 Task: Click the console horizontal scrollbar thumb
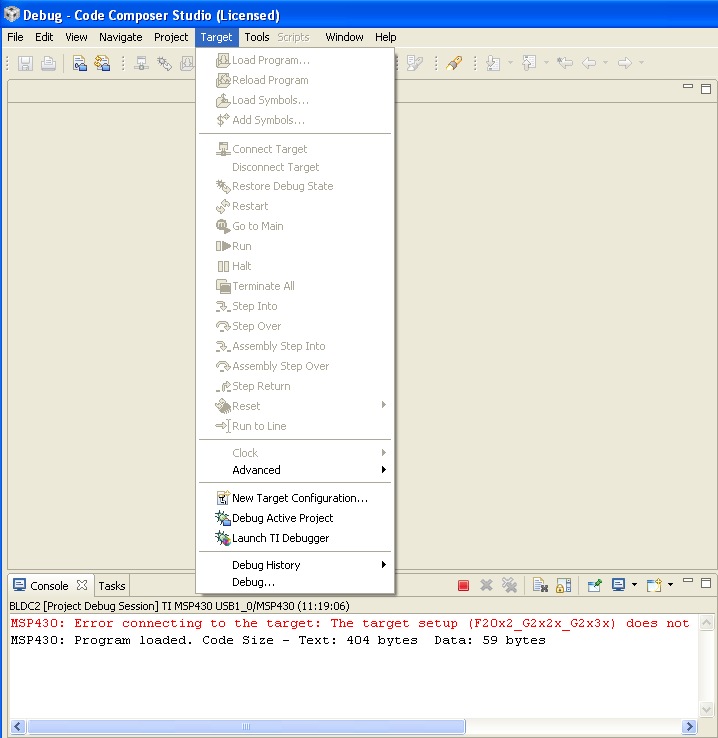click(246, 726)
